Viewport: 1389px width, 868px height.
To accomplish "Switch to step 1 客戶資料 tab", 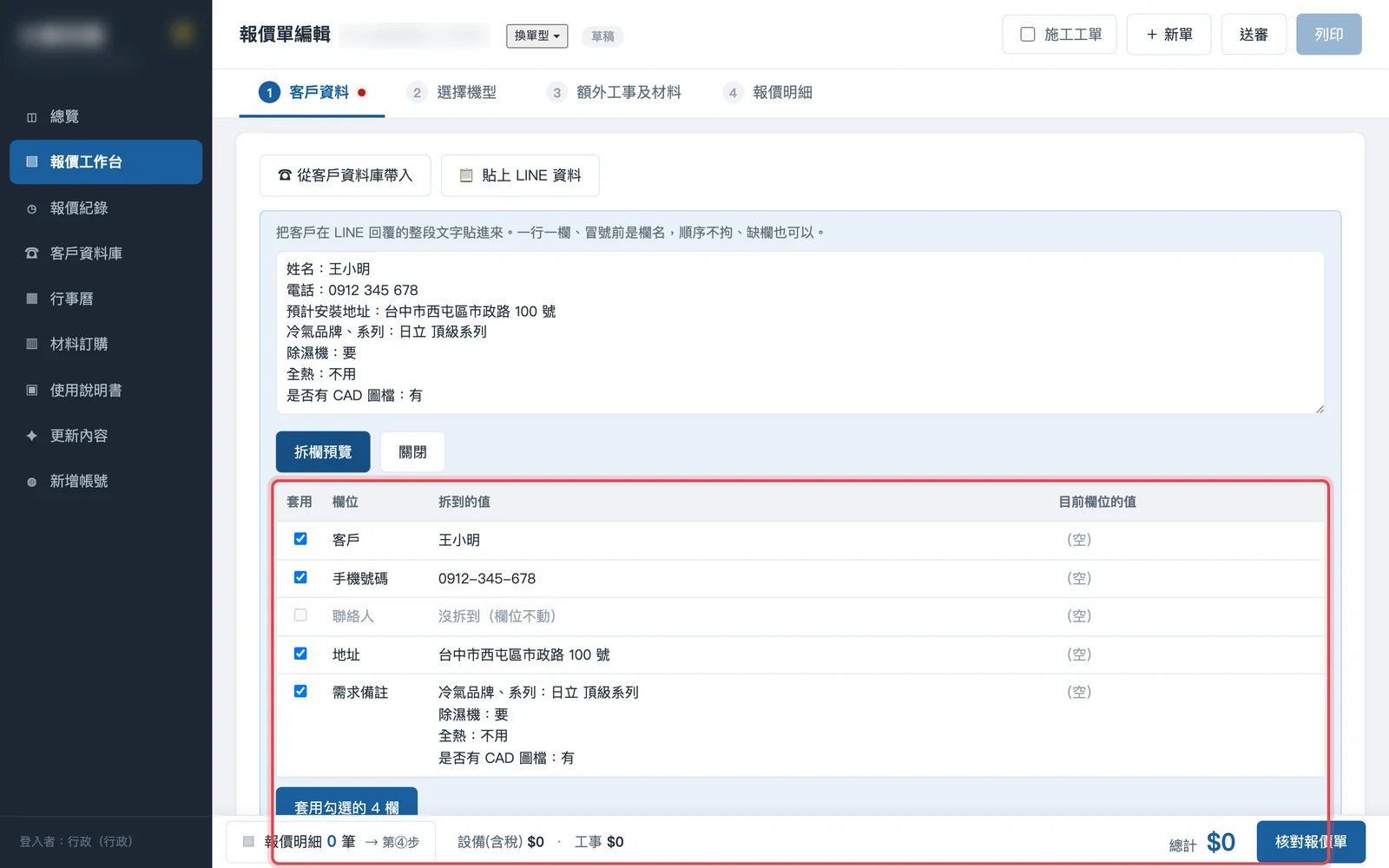I will [x=313, y=92].
